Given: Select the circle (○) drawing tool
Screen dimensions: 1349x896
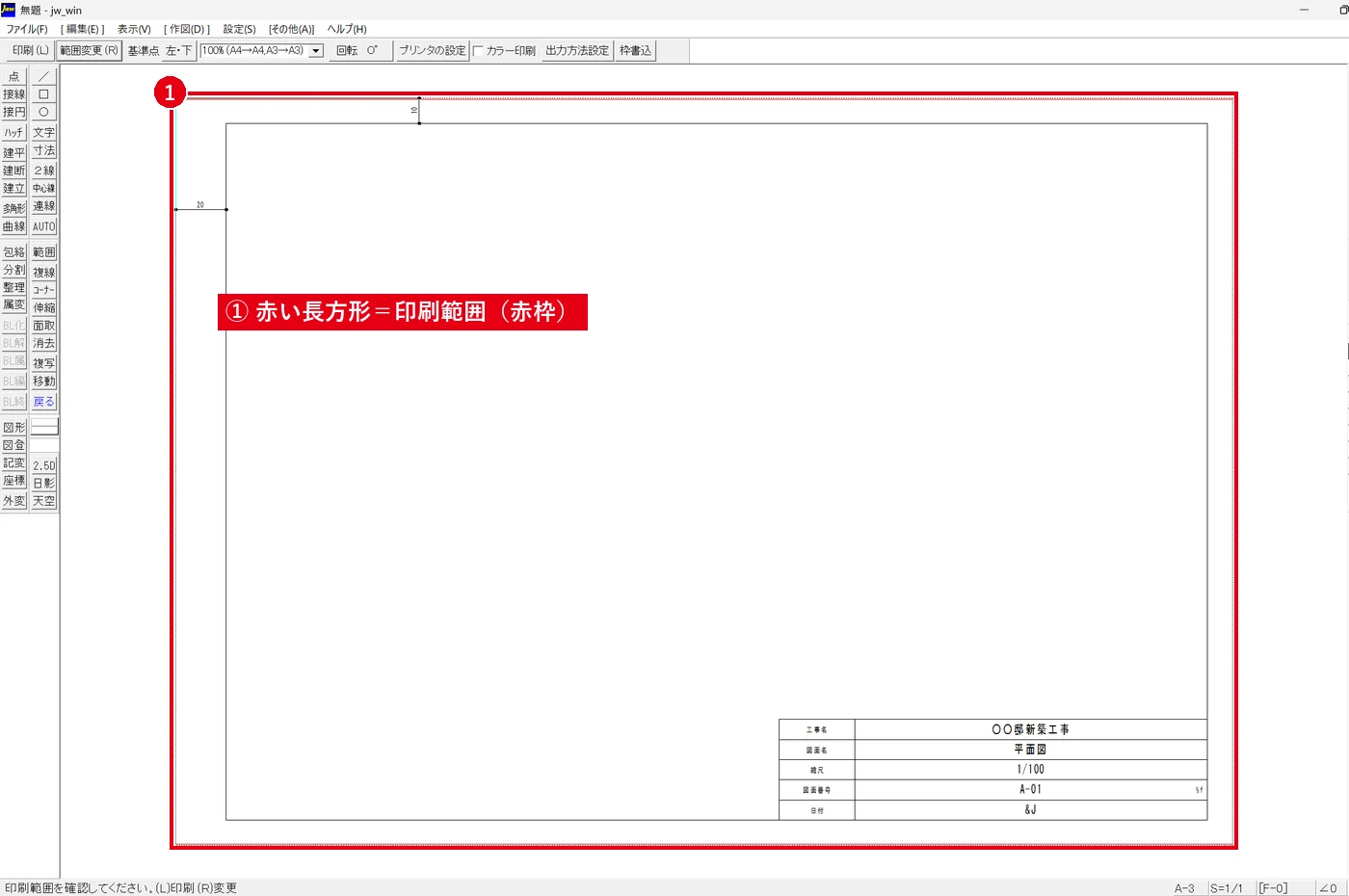Looking at the screenshot, I should [43, 112].
